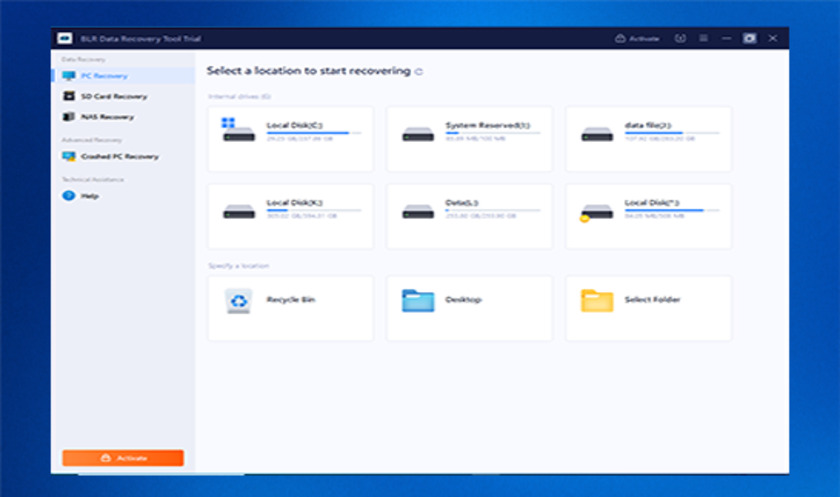Select the Data (L:) drive name

tap(462, 203)
